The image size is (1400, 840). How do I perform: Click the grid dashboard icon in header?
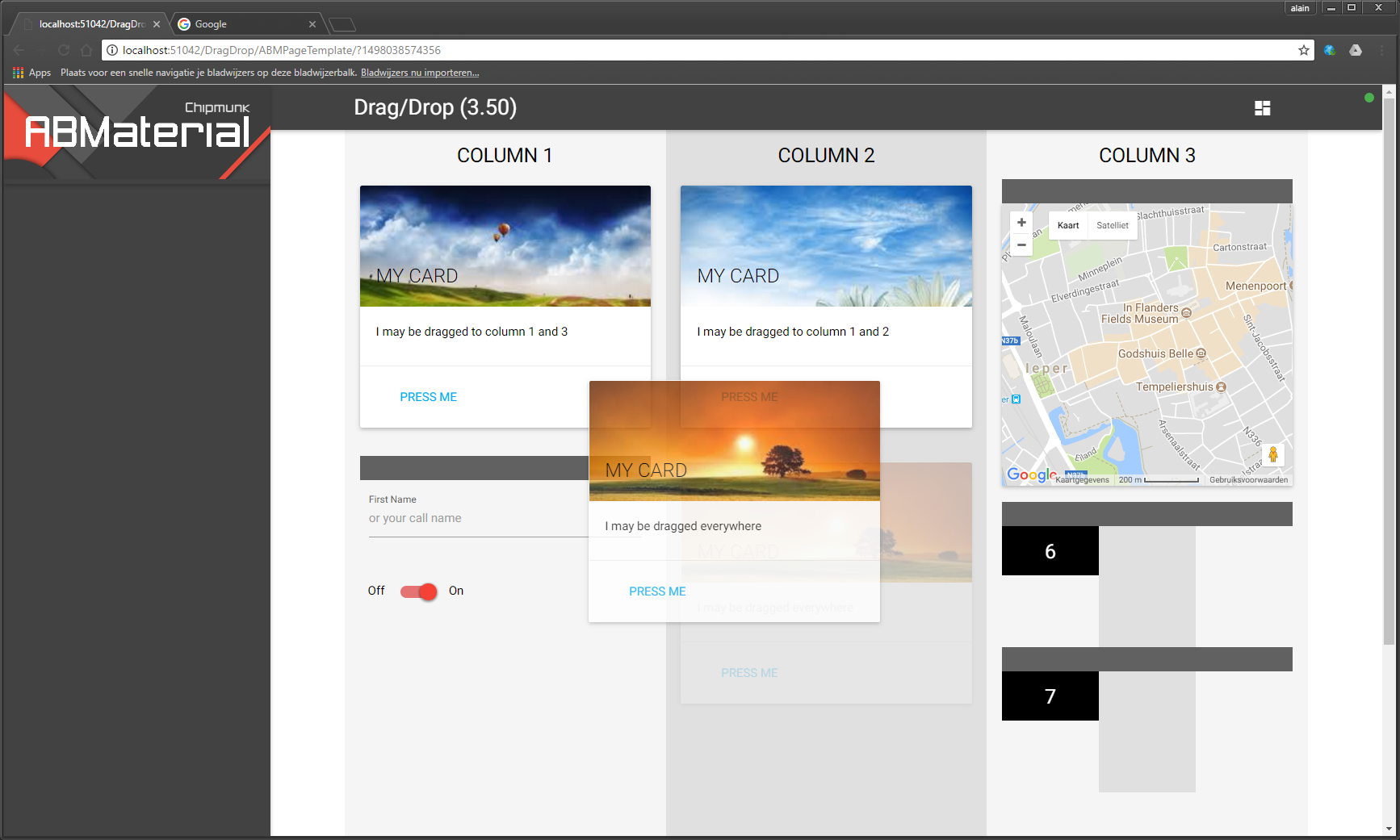tap(1262, 108)
